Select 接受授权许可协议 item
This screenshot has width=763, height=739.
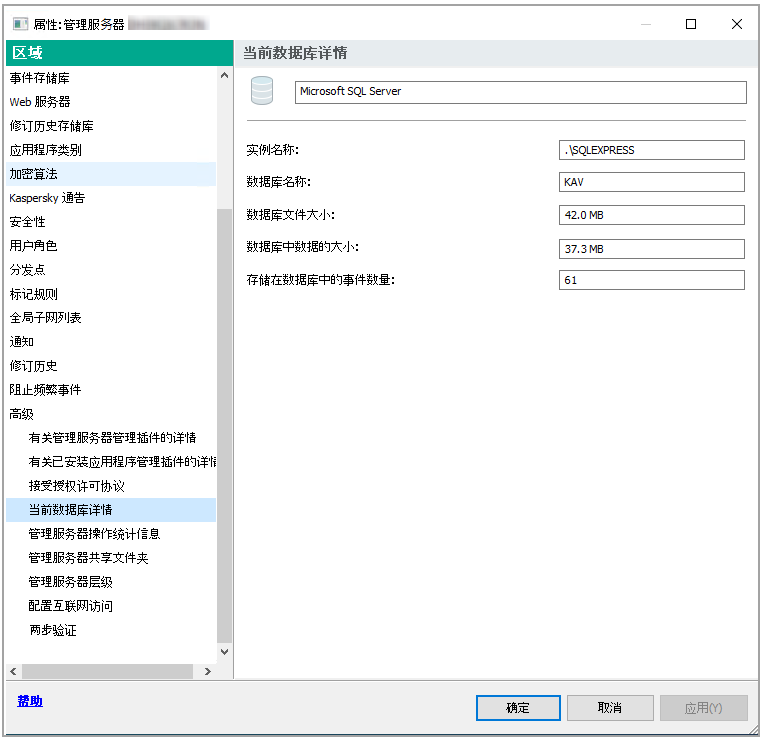pyautogui.click(x=111, y=486)
